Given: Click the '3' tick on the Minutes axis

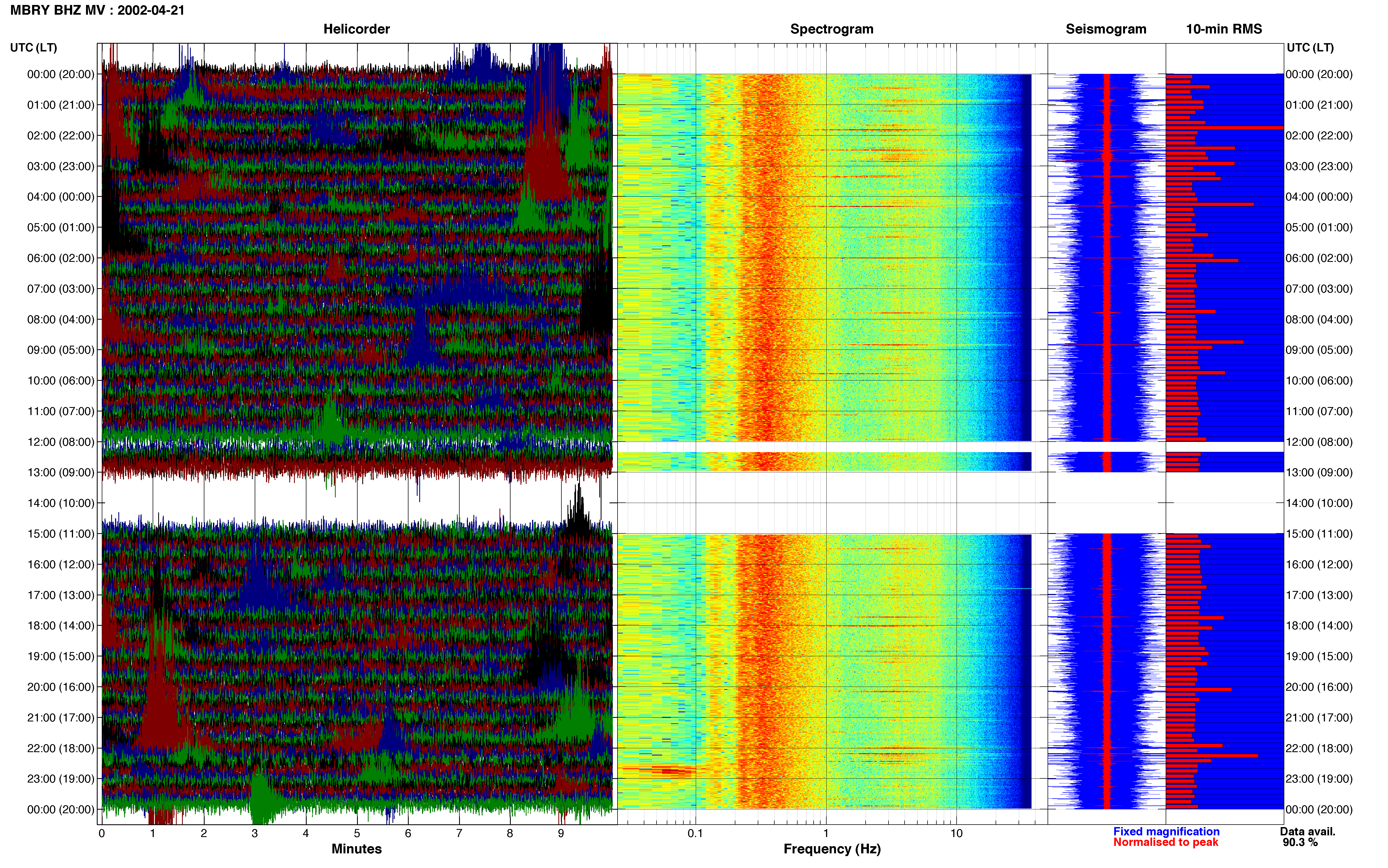Looking at the screenshot, I should 255,833.
